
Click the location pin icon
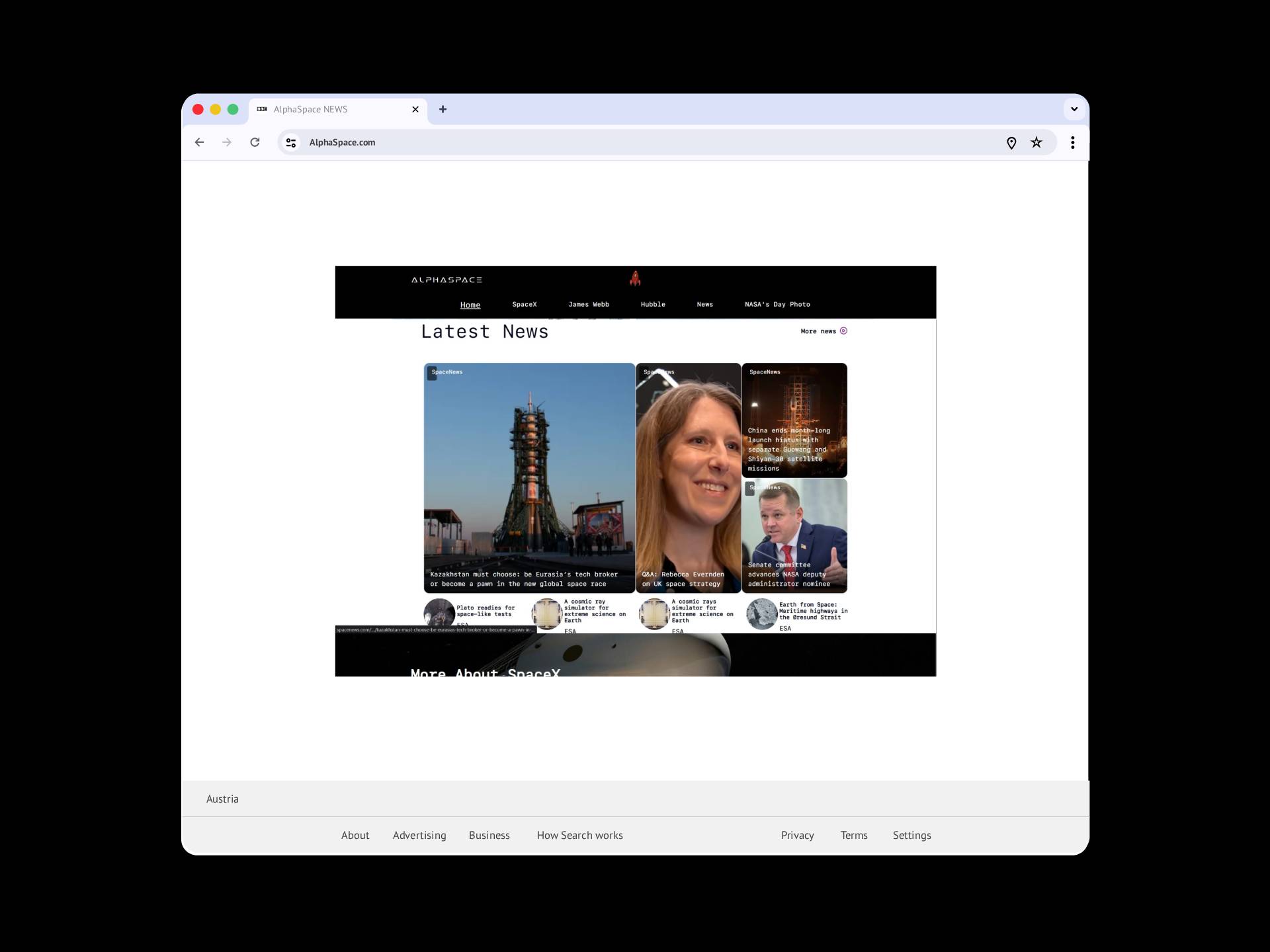[1011, 143]
